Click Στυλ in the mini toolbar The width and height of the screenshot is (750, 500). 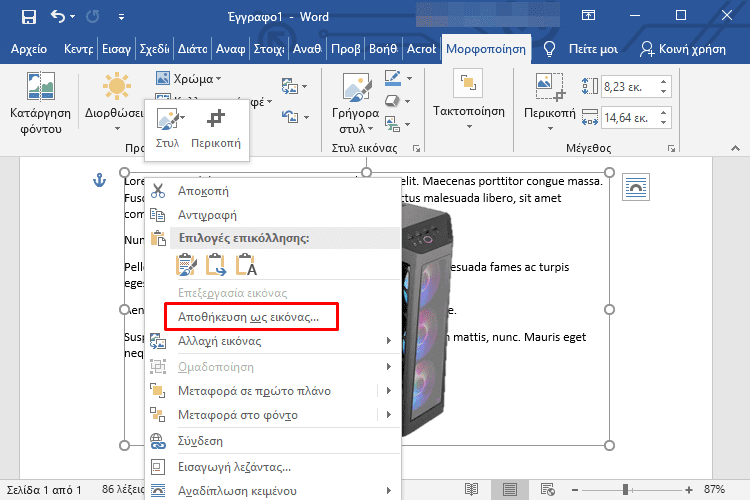[168, 128]
